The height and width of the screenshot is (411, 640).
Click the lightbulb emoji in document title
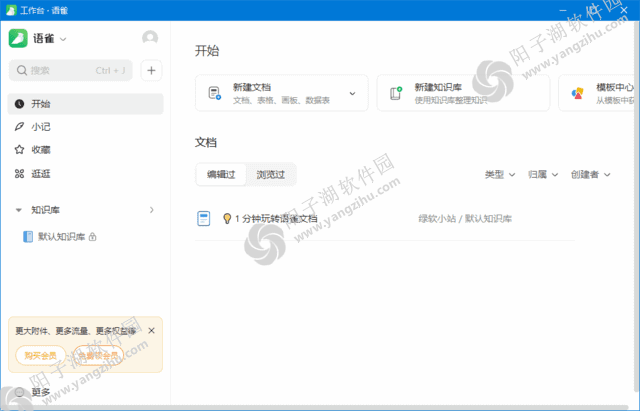coord(227,219)
